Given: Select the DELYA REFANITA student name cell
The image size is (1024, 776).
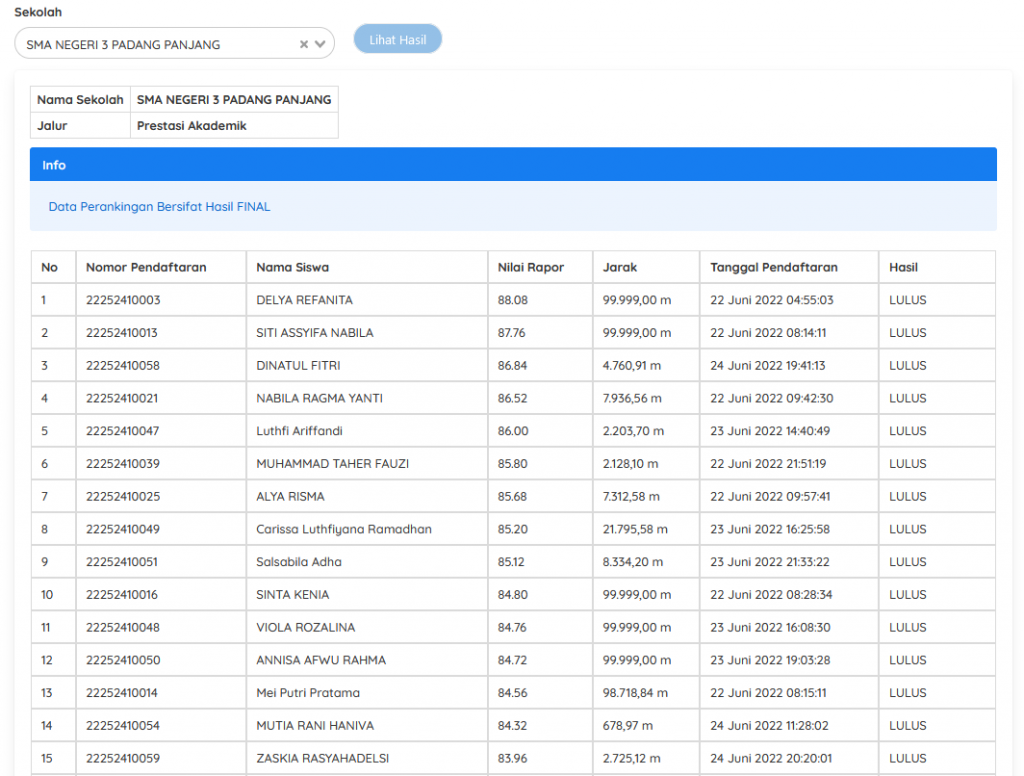Looking at the screenshot, I should coord(304,300).
